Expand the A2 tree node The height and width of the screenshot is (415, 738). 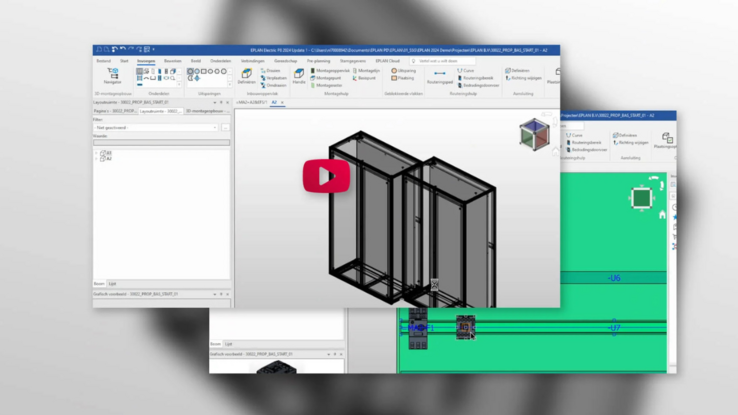(96, 159)
